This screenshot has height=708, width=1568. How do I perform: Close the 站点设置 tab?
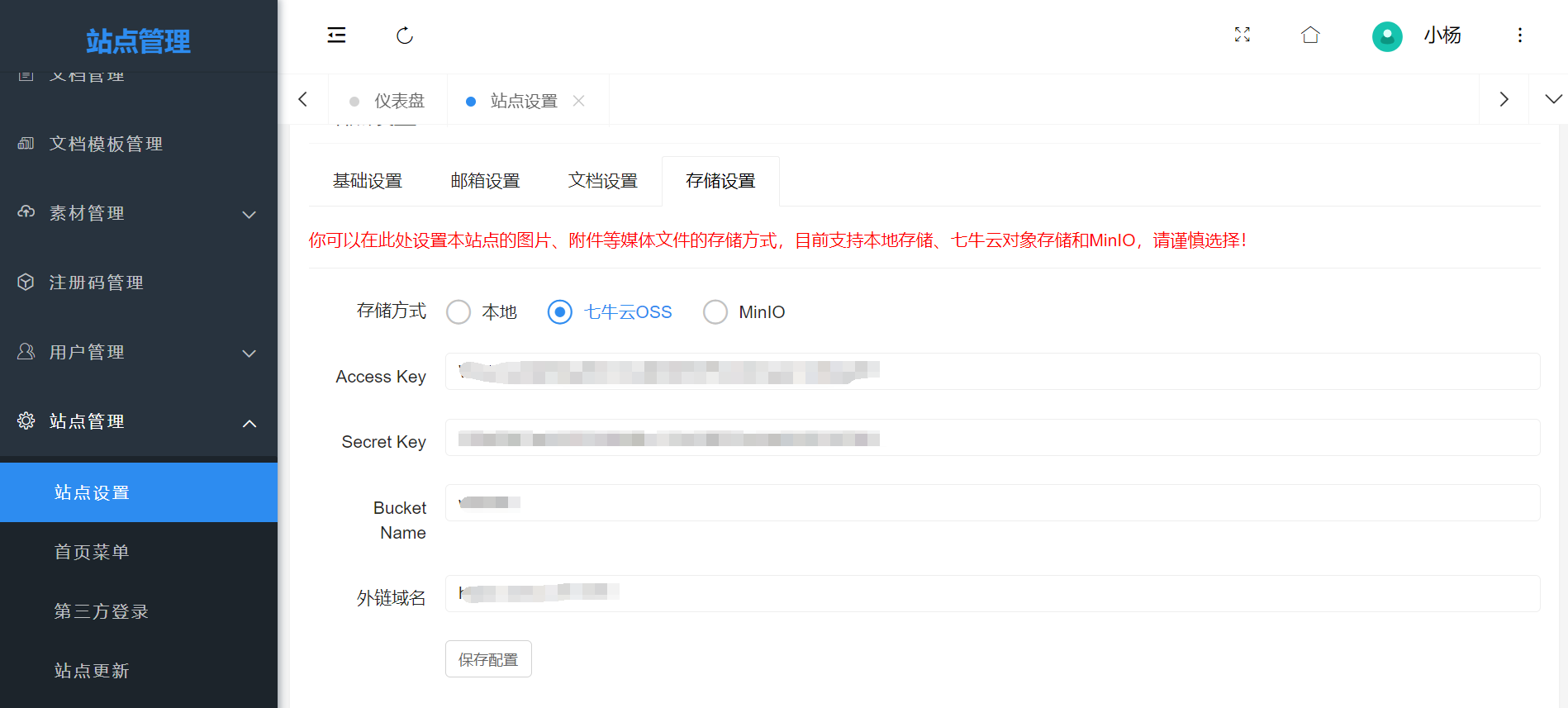click(579, 101)
